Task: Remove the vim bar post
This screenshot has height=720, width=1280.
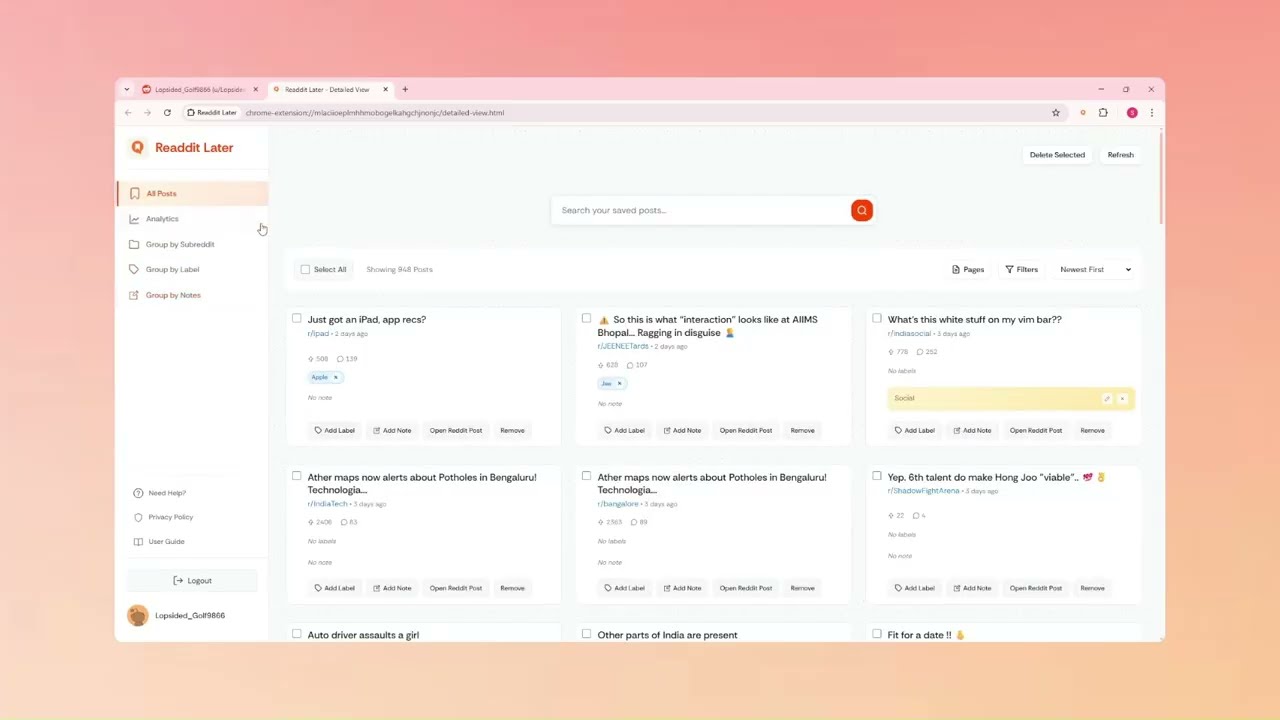Action: click(x=1092, y=431)
